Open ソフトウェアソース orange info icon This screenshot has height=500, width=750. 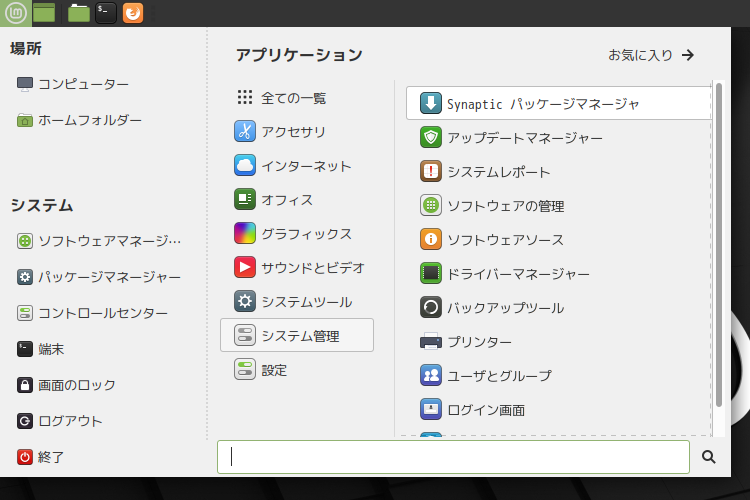point(430,239)
